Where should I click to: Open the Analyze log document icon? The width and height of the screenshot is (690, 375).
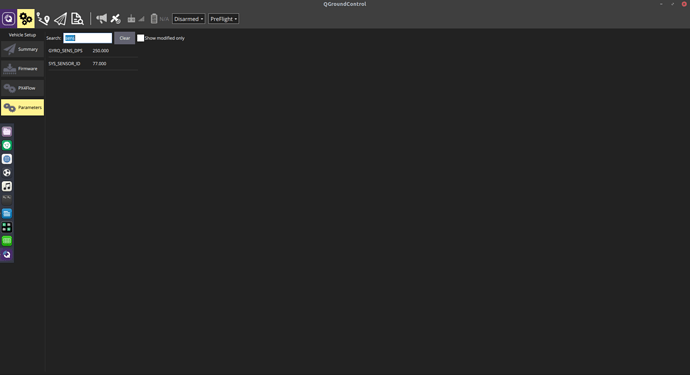pyautogui.click(x=77, y=19)
